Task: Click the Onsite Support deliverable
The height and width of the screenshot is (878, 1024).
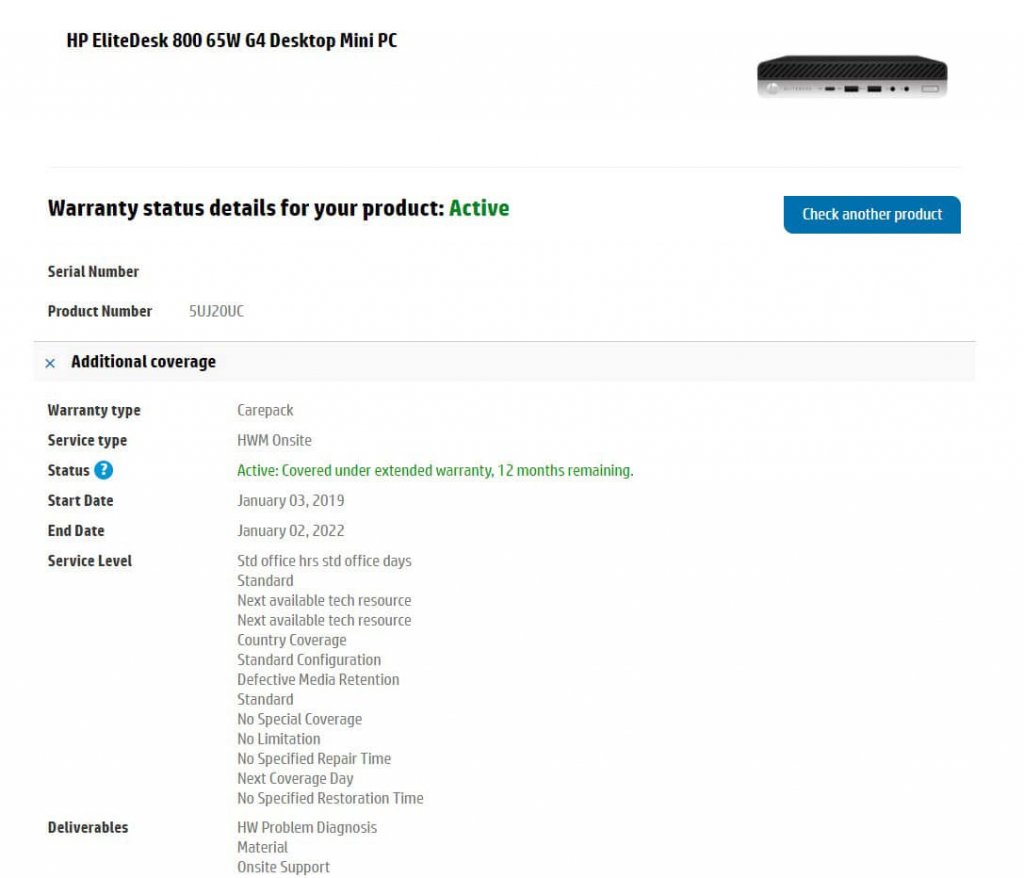Action: [283, 867]
